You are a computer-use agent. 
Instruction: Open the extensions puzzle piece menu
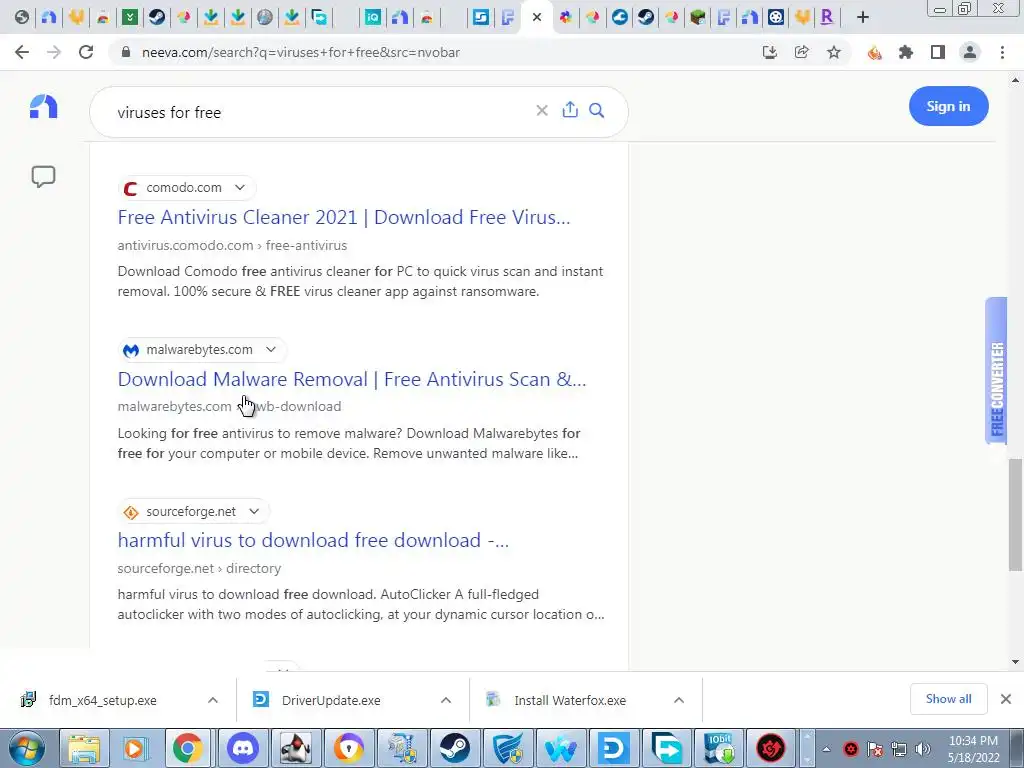point(906,52)
